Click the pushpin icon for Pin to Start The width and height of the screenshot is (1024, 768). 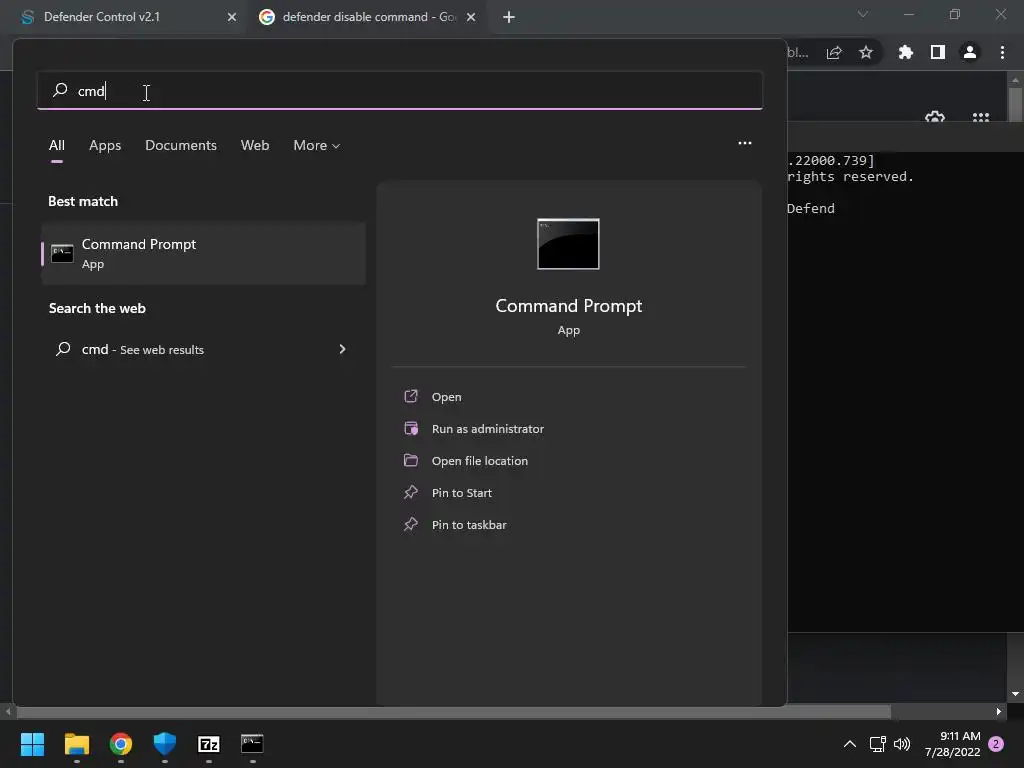tap(411, 492)
